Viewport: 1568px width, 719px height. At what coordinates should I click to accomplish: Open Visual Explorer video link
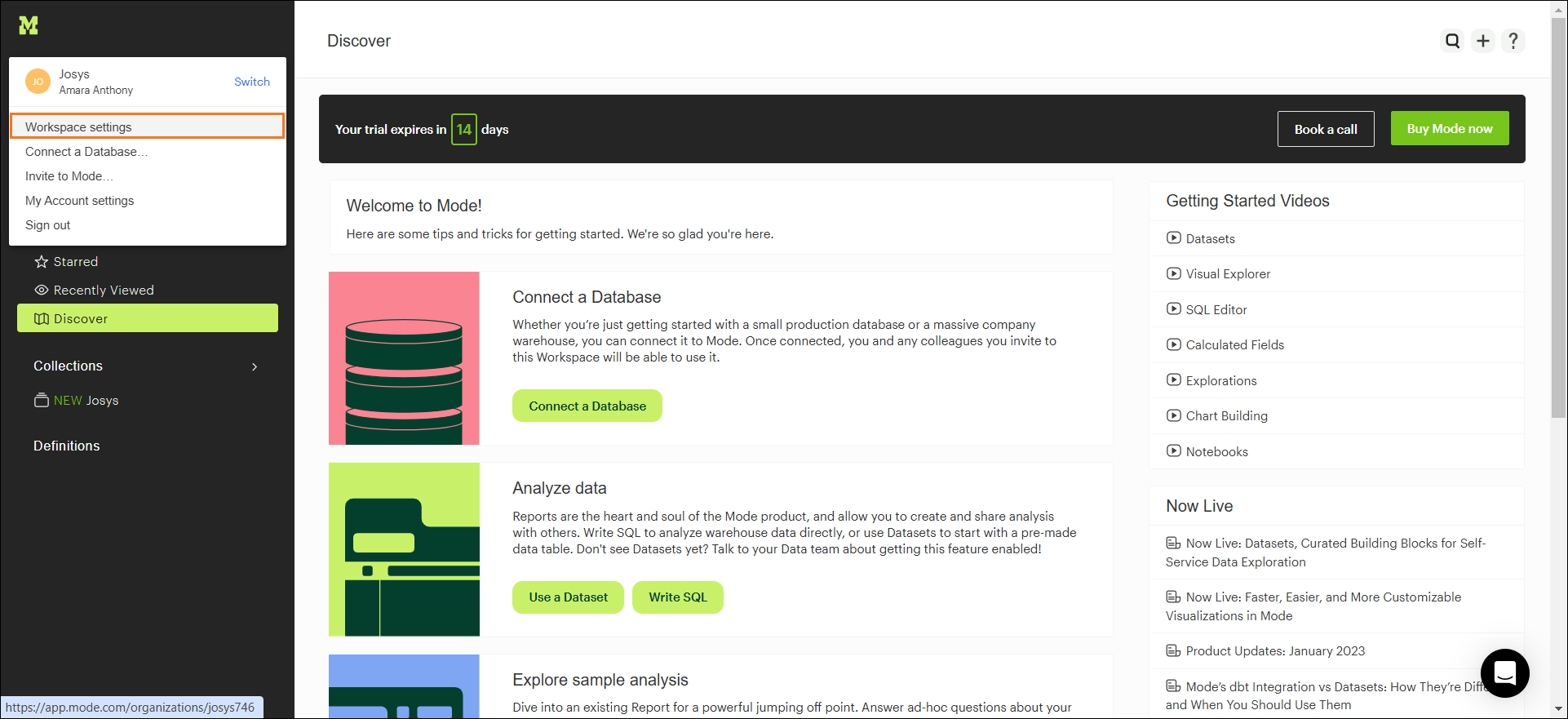pyautogui.click(x=1228, y=274)
